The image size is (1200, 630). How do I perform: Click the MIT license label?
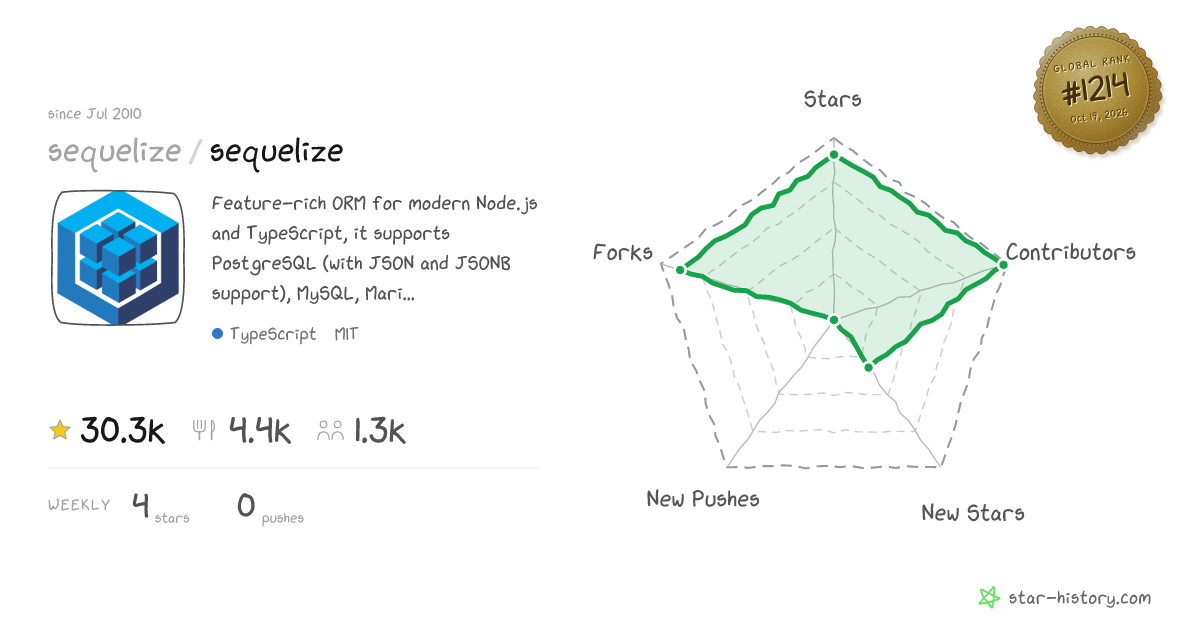point(346,334)
